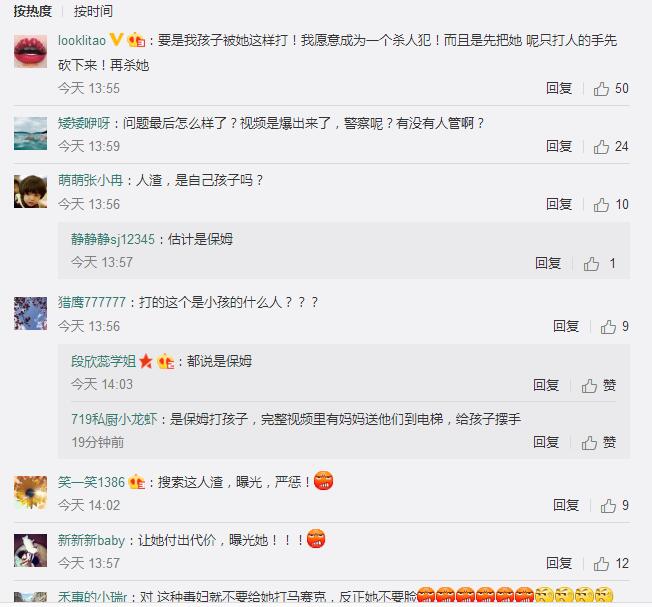
Task: Open looklitao's profile via username
Action: click(82, 40)
